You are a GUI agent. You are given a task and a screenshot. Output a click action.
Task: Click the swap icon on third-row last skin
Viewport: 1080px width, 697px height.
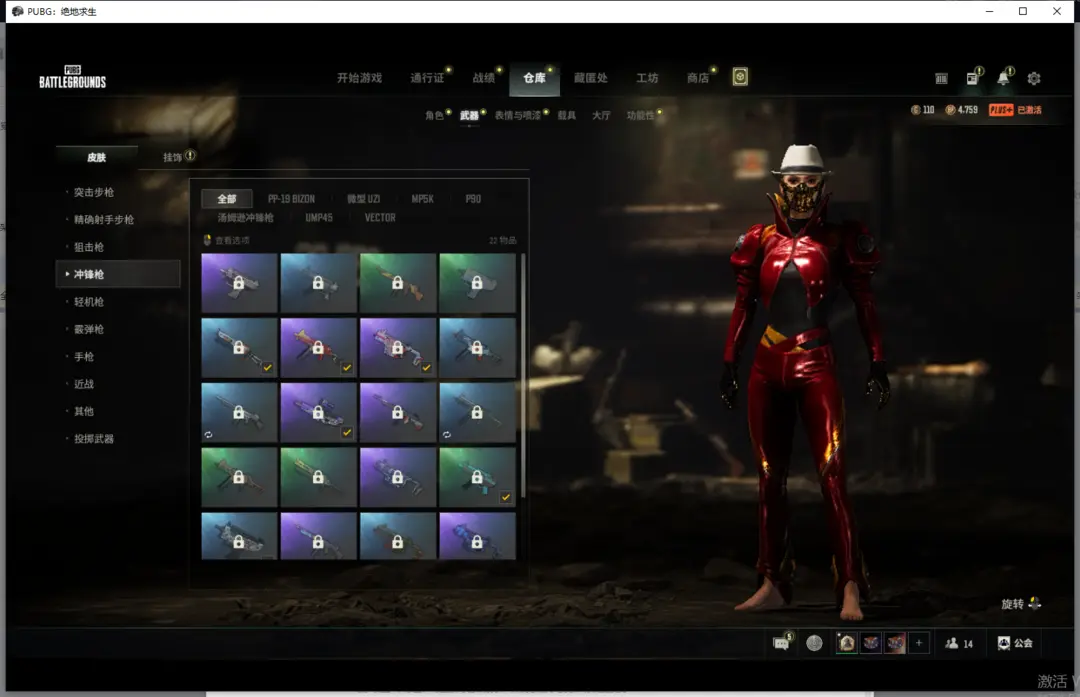click(x=446, y=435)
